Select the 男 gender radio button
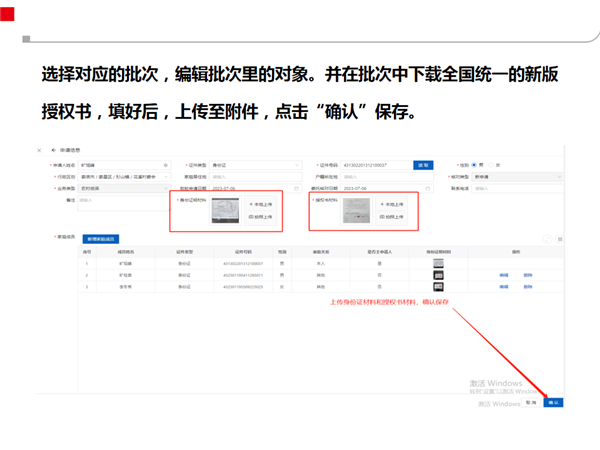The image size is (600, 450). point(474,165)
